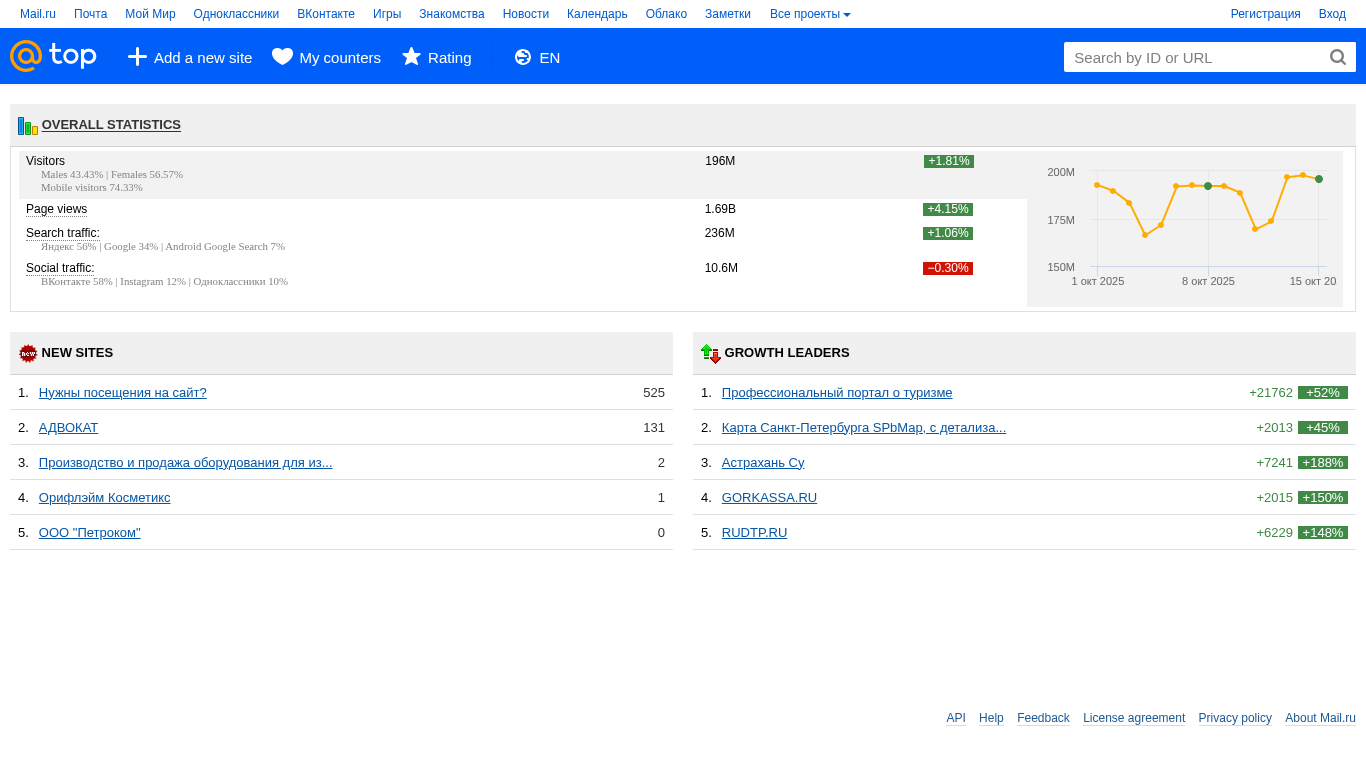Open the GORKASSA.RU growth leader link
Screen dimensions: 1366x768
[769, 497]
